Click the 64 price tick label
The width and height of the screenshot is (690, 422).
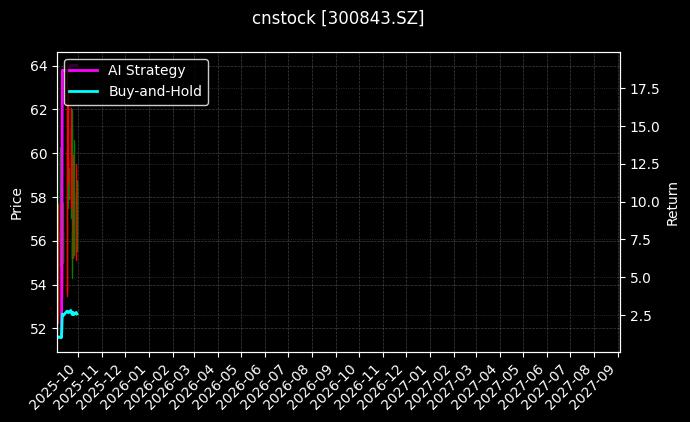(38, 66)
